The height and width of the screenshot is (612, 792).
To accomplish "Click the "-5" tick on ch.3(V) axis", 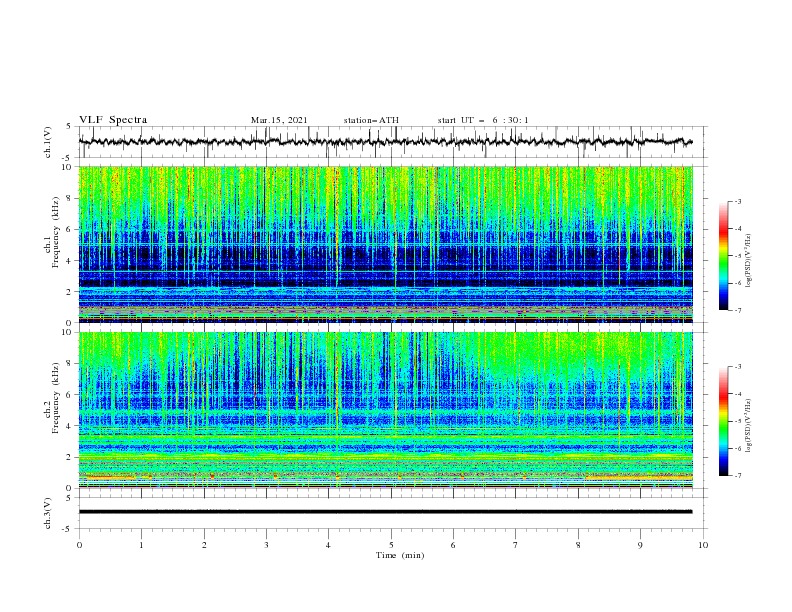I will point(68,529).
